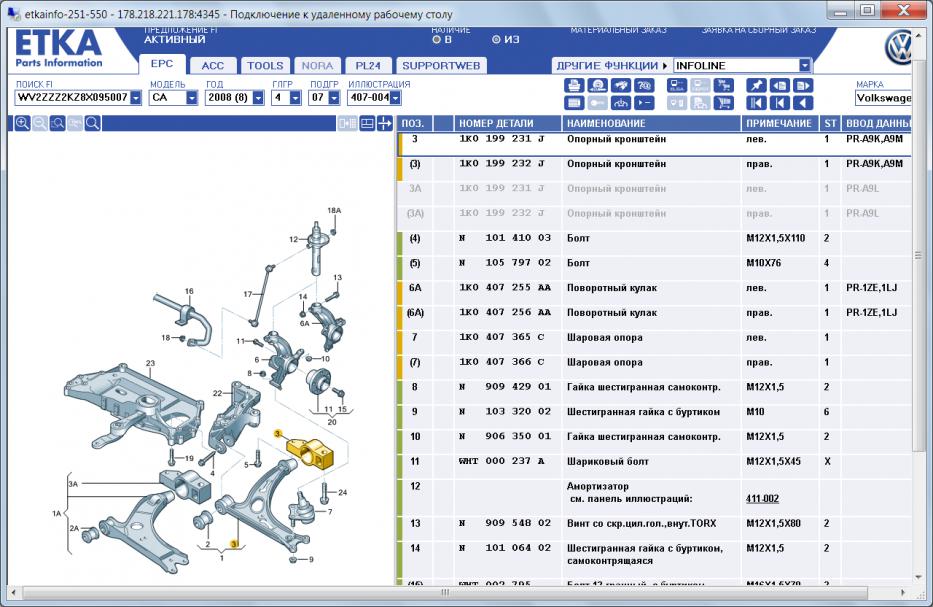933x607 pixels.
Task: Click the ST column header
Action: 831,123
